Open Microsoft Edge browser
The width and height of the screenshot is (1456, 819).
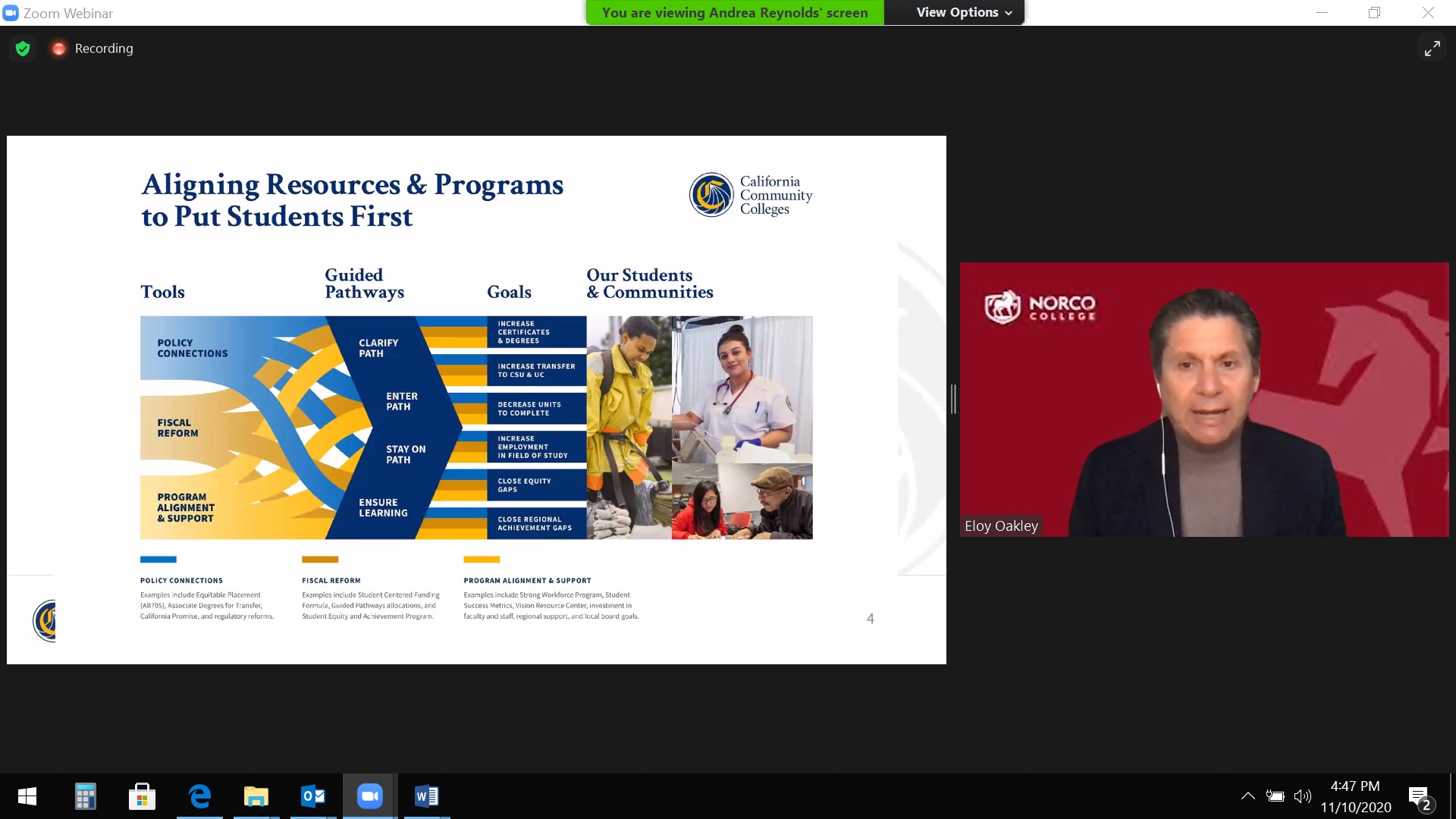pos(199,796)
